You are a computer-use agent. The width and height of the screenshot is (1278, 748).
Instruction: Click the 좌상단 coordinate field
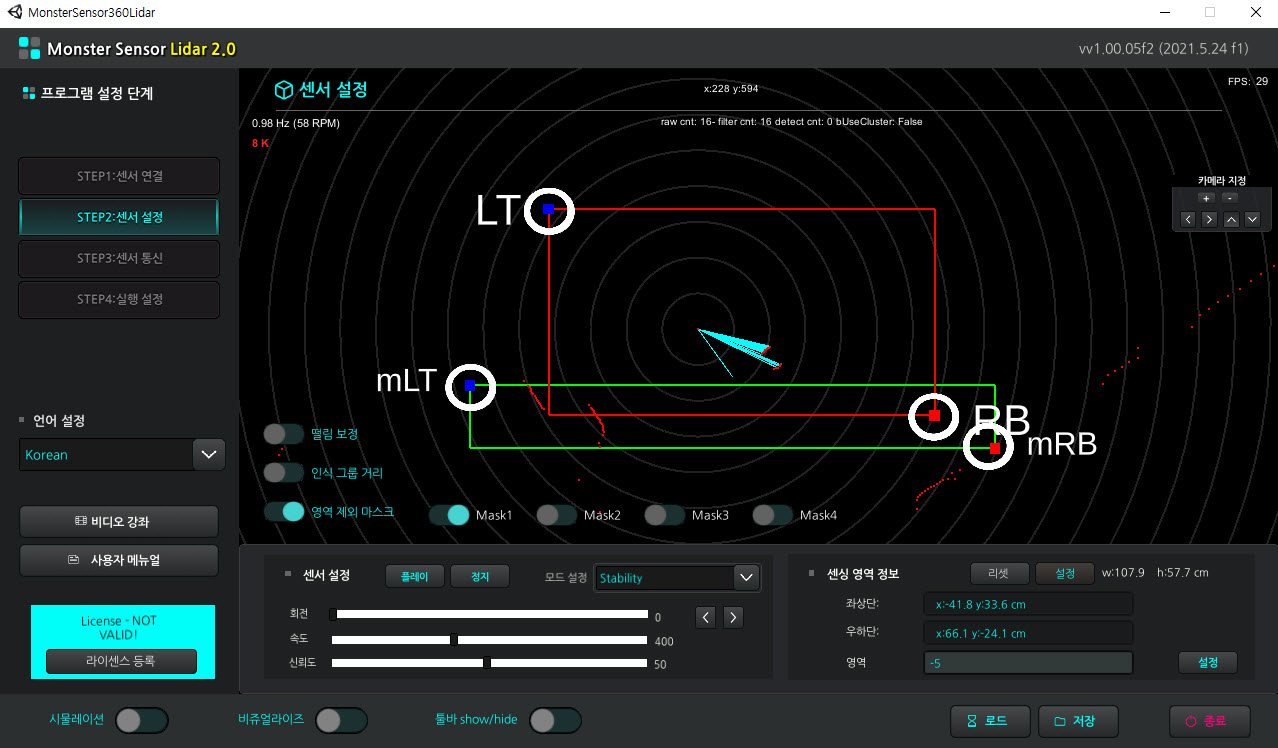point(1028,604)
